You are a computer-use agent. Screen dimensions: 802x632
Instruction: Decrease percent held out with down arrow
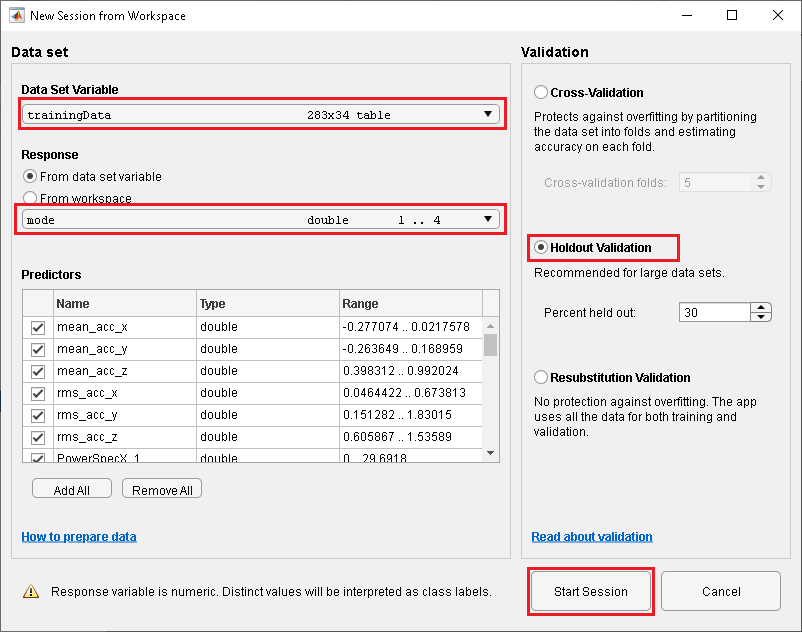(x=761, y=317)
